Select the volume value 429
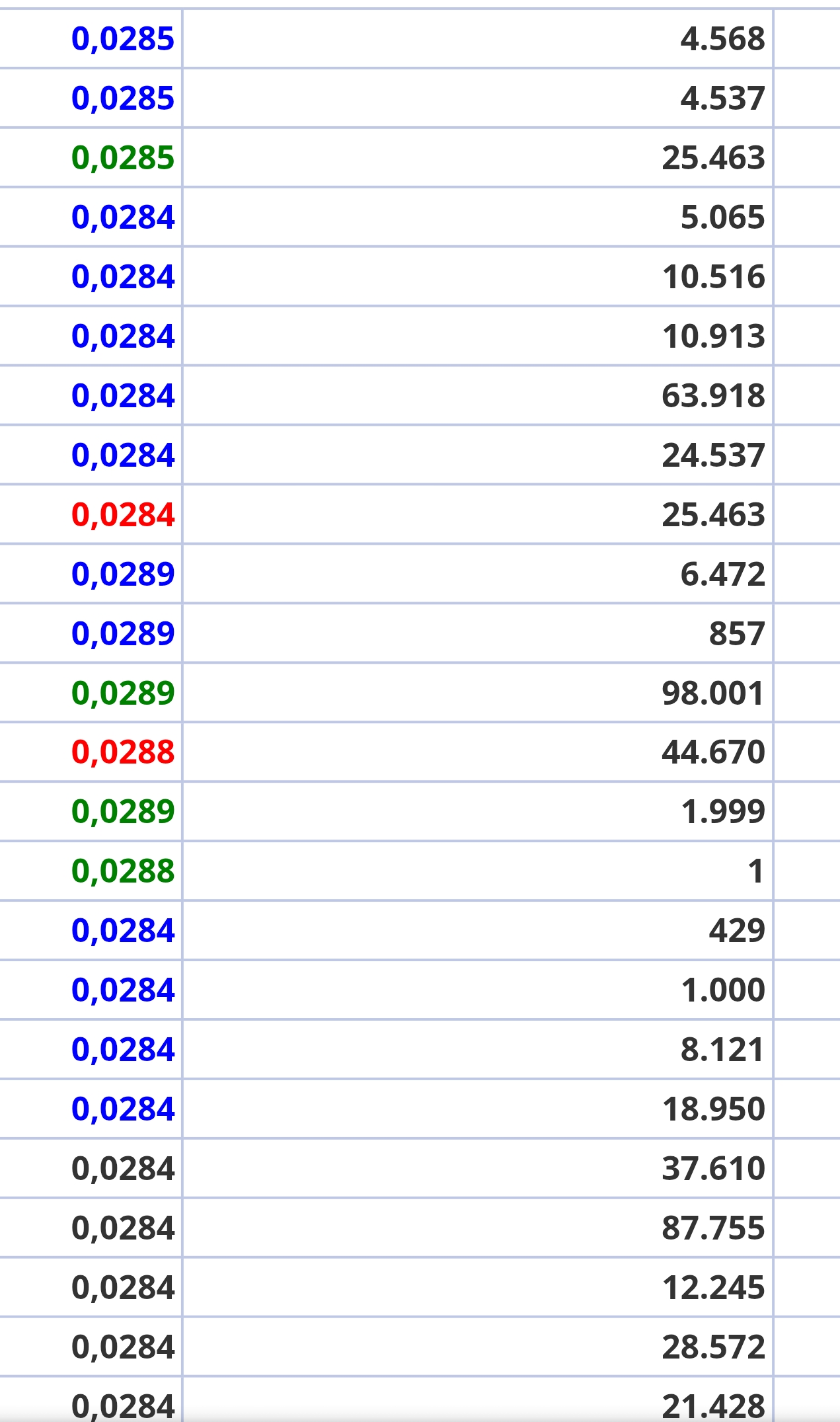The width and height of the screenshot is (840, 1422). tap(478, 930)
